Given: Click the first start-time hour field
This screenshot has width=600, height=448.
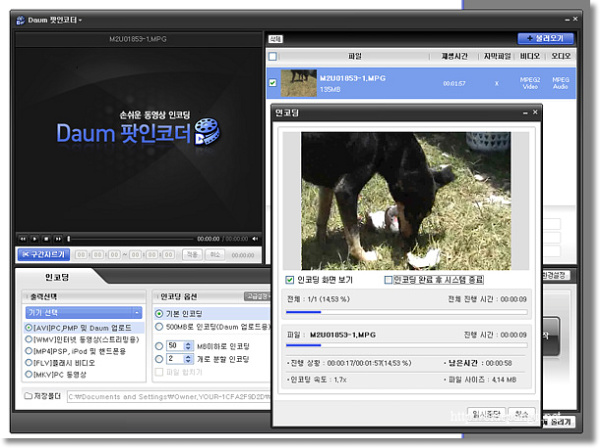Looking at the screenshot, I should [81, 255].
